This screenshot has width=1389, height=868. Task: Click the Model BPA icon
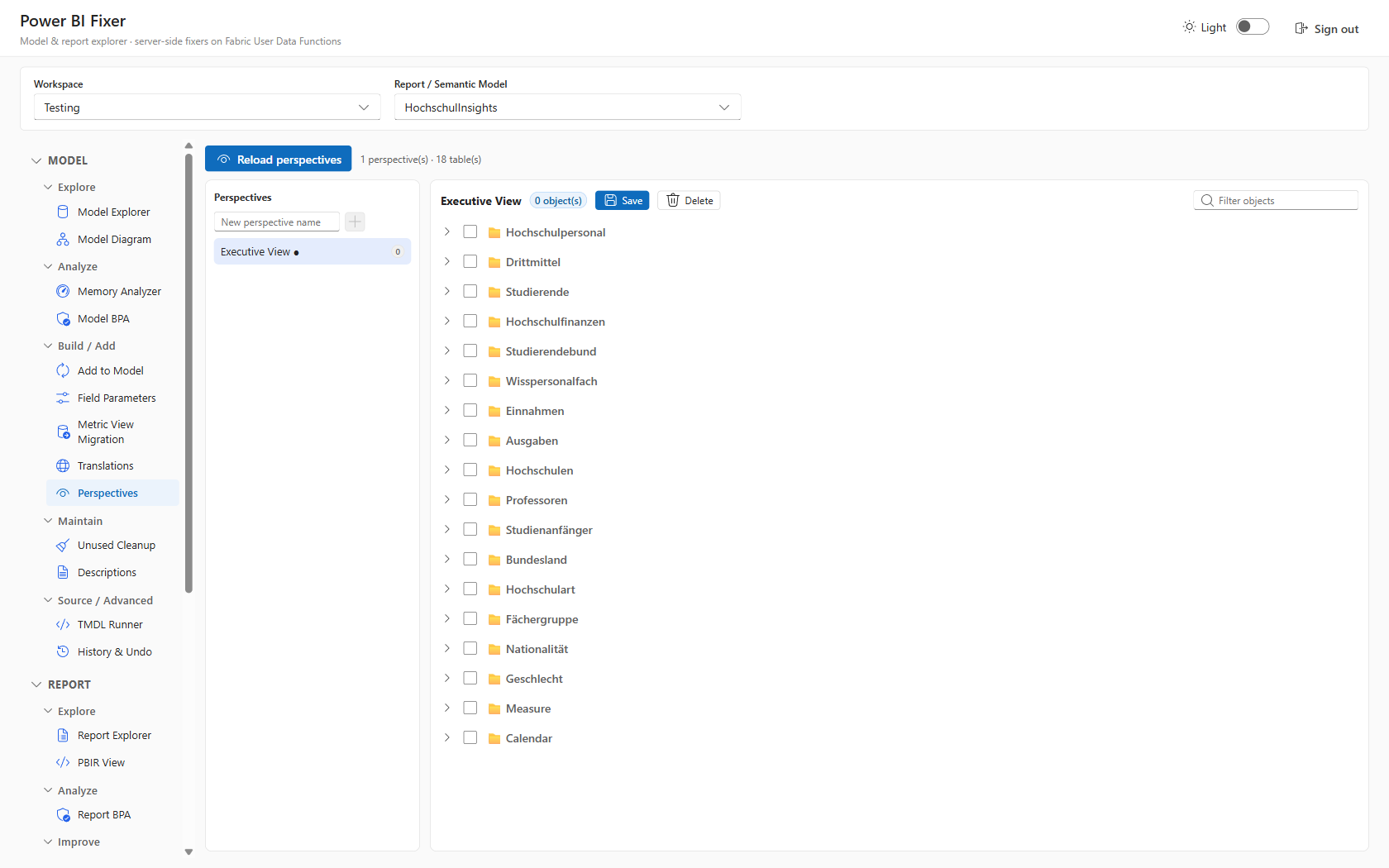click(x=63, y=318)
